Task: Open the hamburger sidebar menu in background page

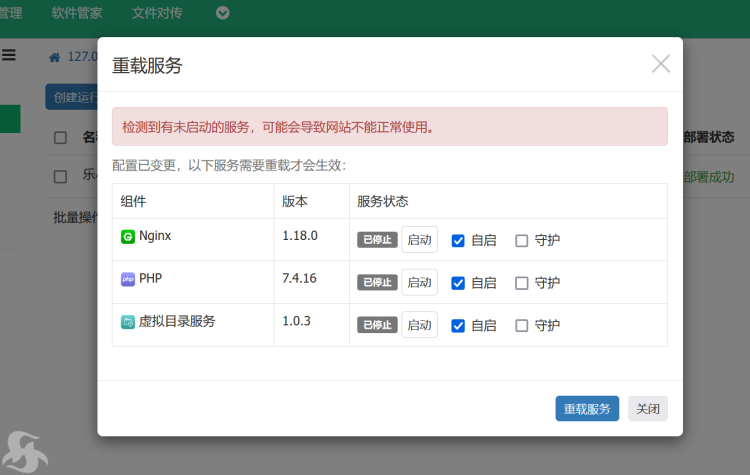Action: point(9,55)
